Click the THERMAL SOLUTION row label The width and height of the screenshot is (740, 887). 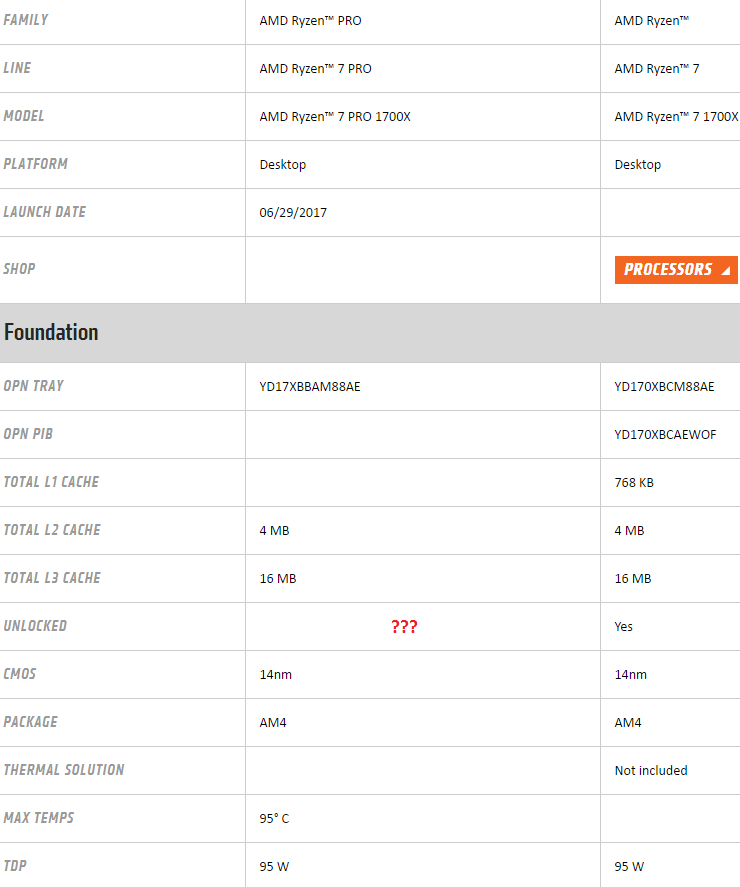coord(64,770)
